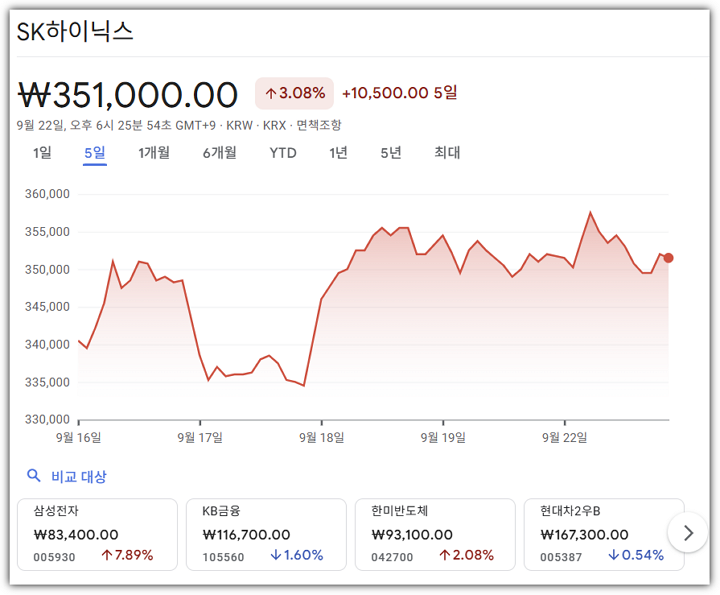Open the KB금융 comparison card
The image size is (720, 595).
point(266,534)
